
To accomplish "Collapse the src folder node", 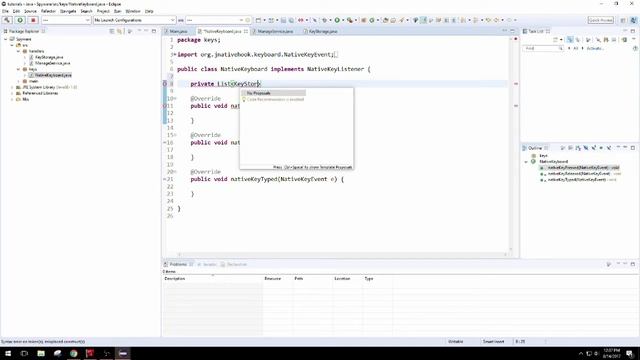I will (x=12, y=45).
